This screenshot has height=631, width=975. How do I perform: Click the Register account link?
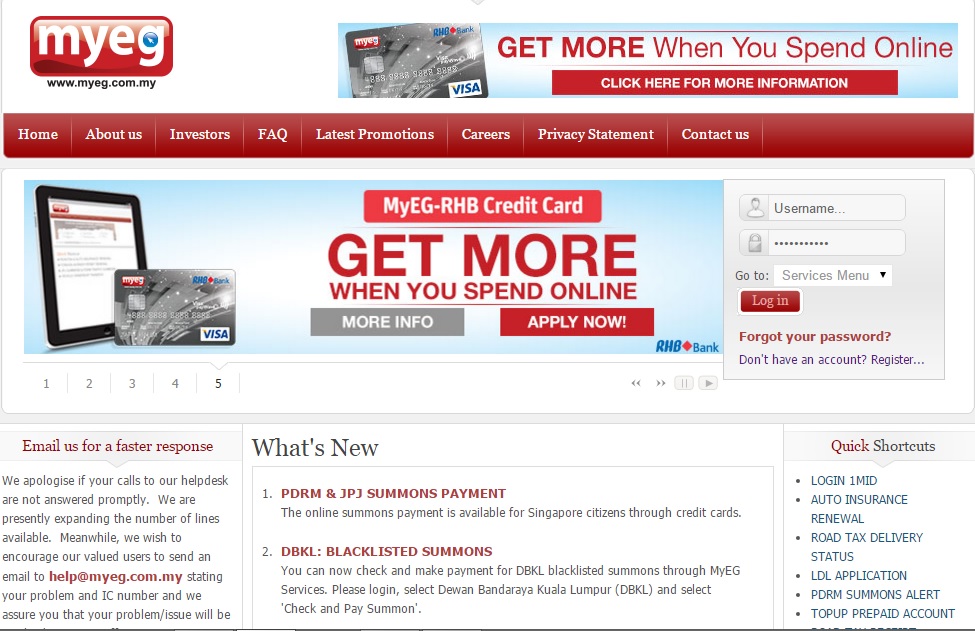897,360
